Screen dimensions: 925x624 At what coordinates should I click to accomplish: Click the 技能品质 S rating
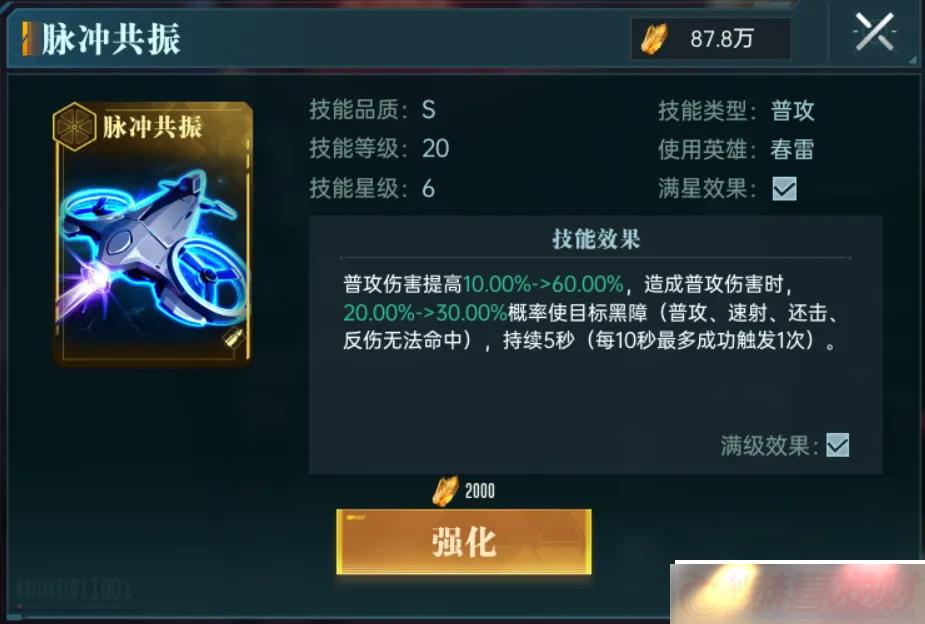point(429,110)
